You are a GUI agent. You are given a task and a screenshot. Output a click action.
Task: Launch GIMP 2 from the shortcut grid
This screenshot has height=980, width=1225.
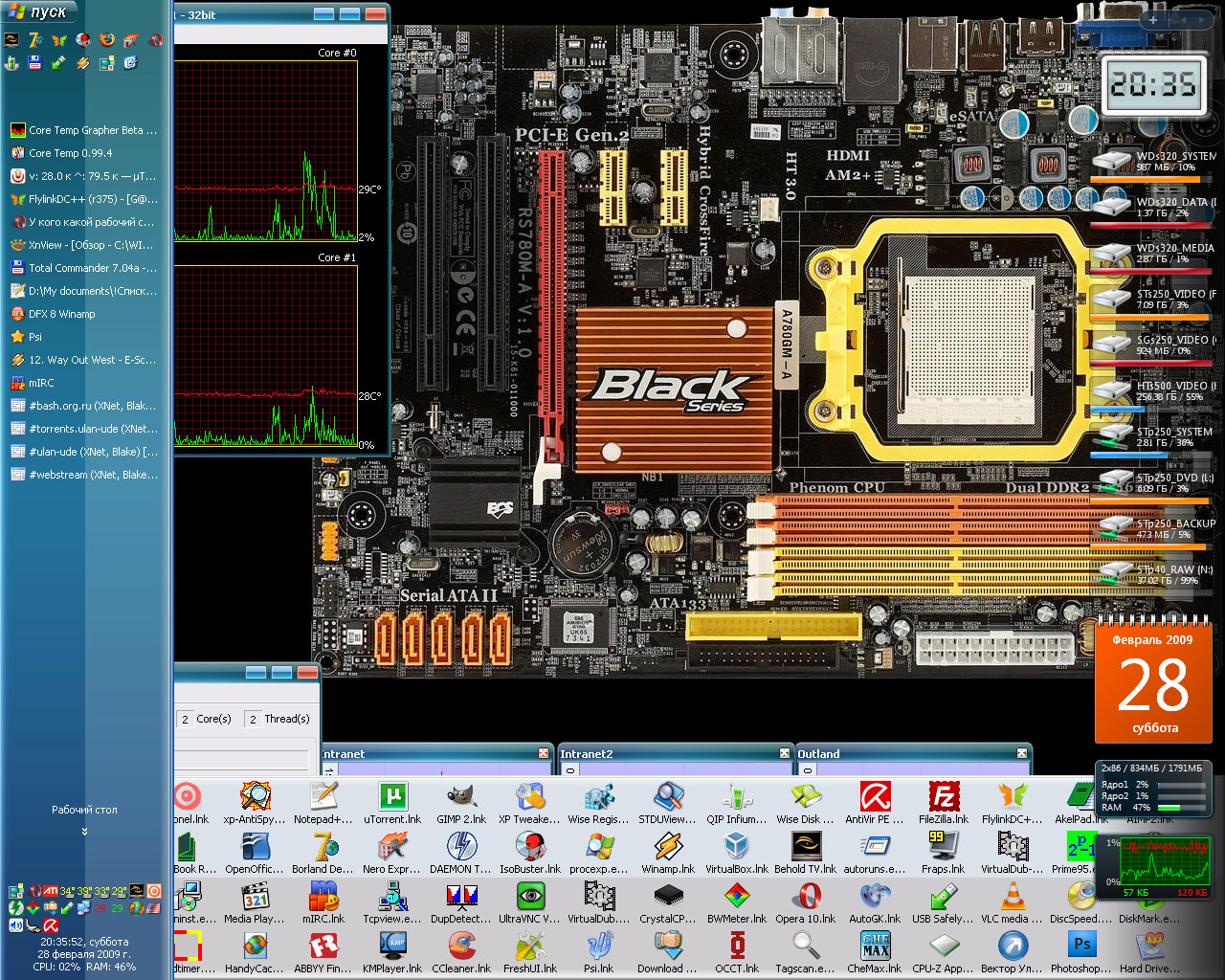(x=461, y=796)
